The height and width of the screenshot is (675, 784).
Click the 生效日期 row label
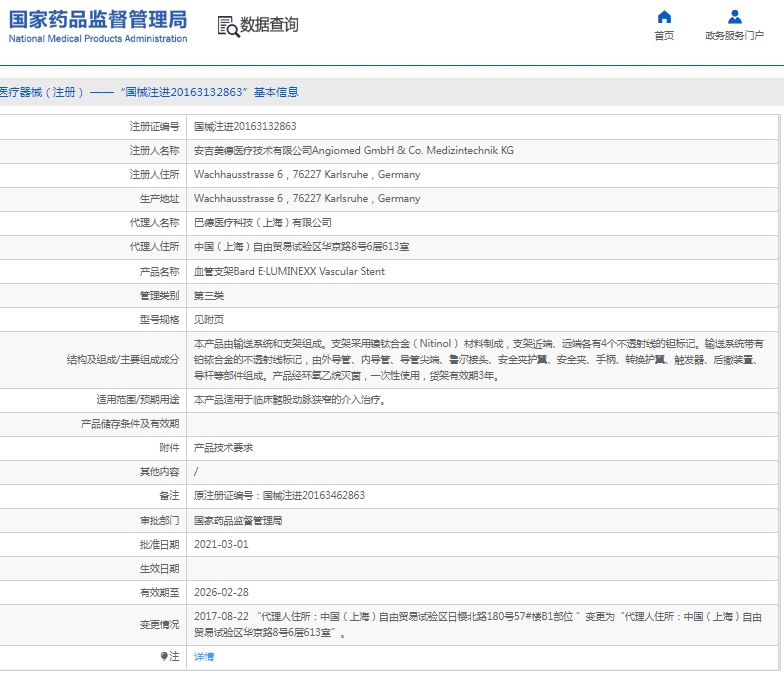click(x=160, y=568)
